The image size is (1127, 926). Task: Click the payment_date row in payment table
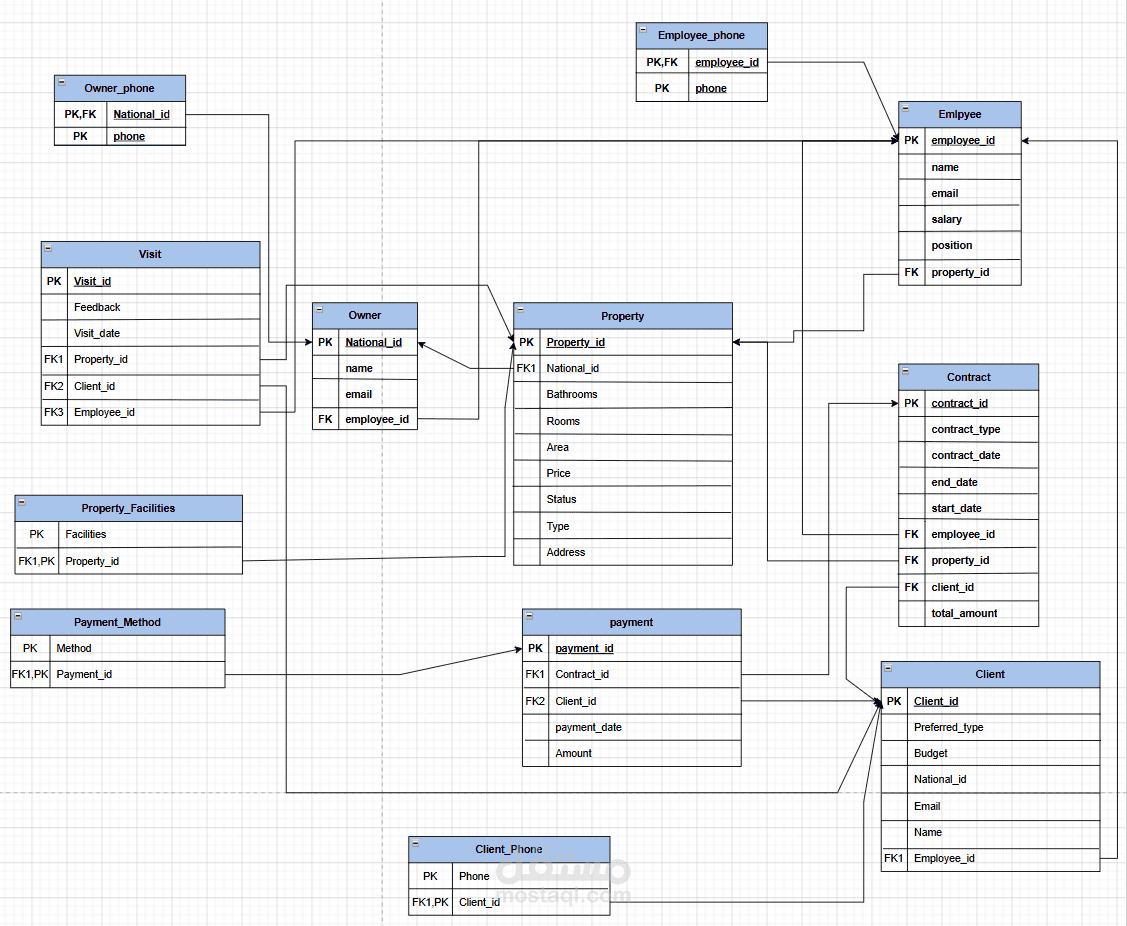click(632, 728)
